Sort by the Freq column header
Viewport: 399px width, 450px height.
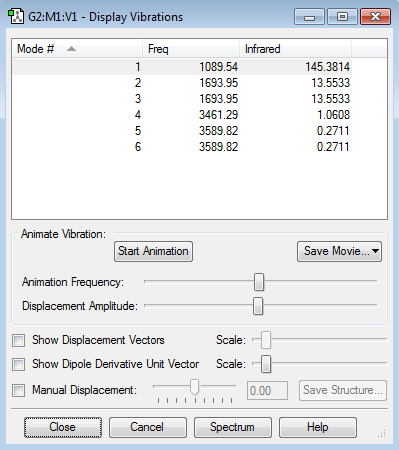[191, 49]
